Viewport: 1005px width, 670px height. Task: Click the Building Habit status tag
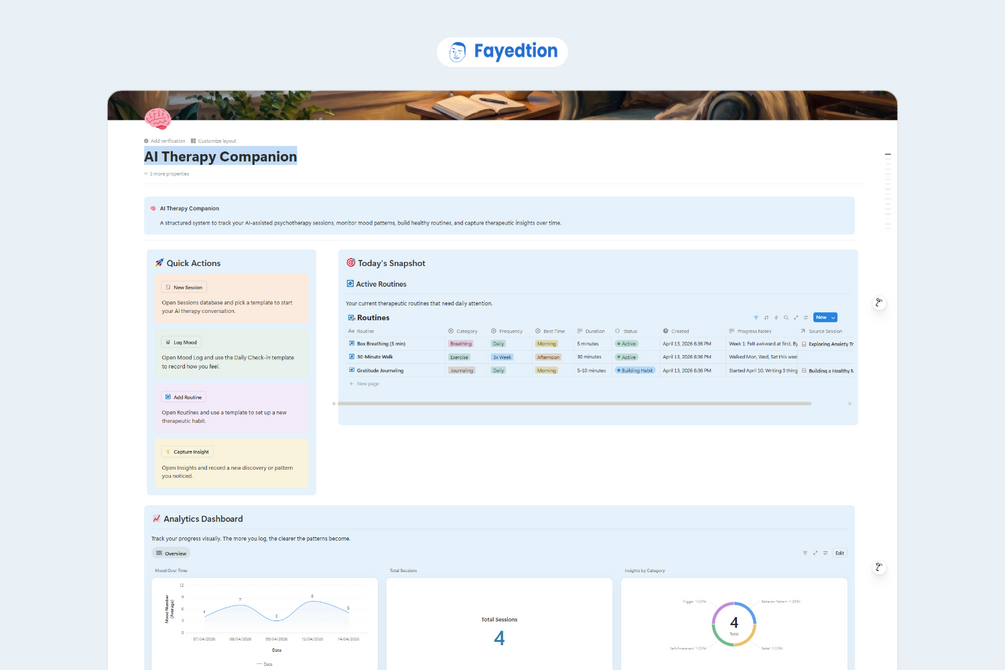(635, 371)
